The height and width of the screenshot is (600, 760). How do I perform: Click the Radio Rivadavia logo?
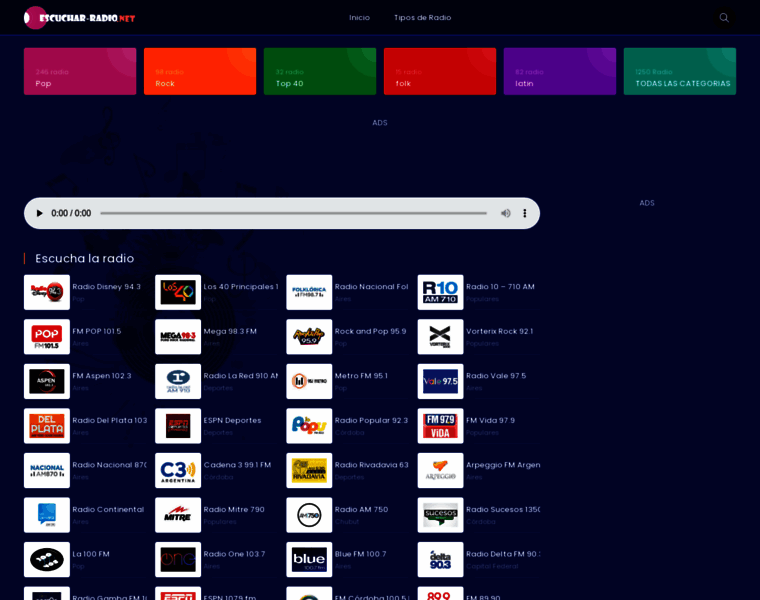309,471
